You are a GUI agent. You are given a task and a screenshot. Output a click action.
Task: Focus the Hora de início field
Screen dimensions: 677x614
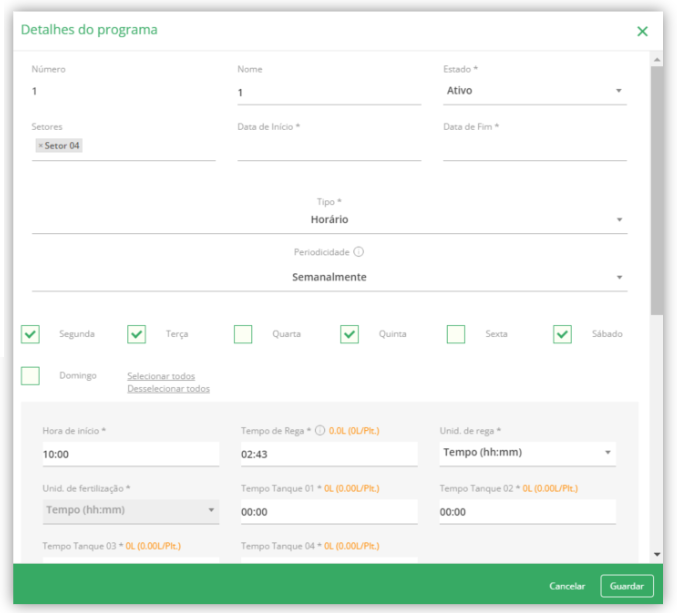click(131, 454)
